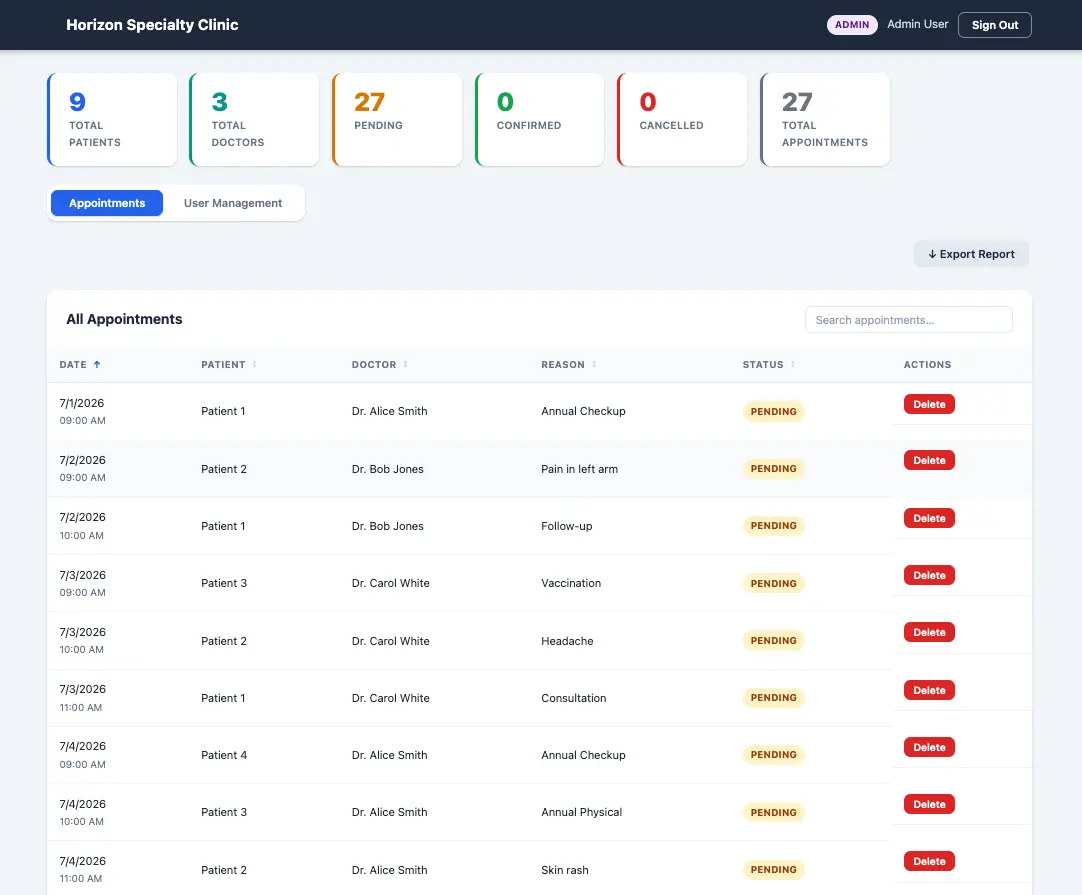1082x895 pixels.
Task: Export the appointments report
Action: click(971, 254)
